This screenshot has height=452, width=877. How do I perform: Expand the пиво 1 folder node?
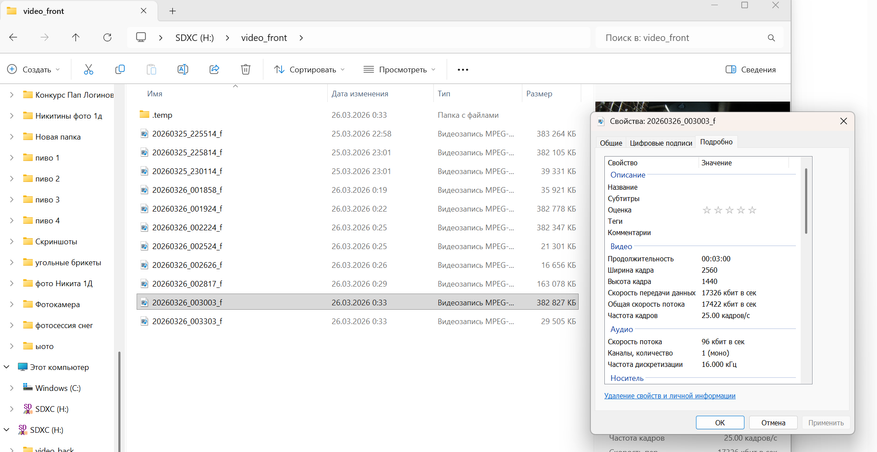pos(12,158)
